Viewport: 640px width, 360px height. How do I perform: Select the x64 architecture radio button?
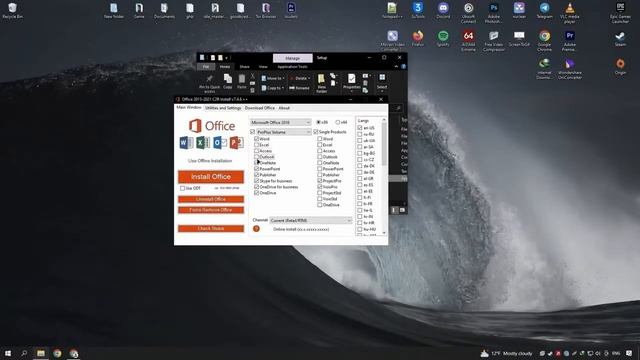coord(338,122)
